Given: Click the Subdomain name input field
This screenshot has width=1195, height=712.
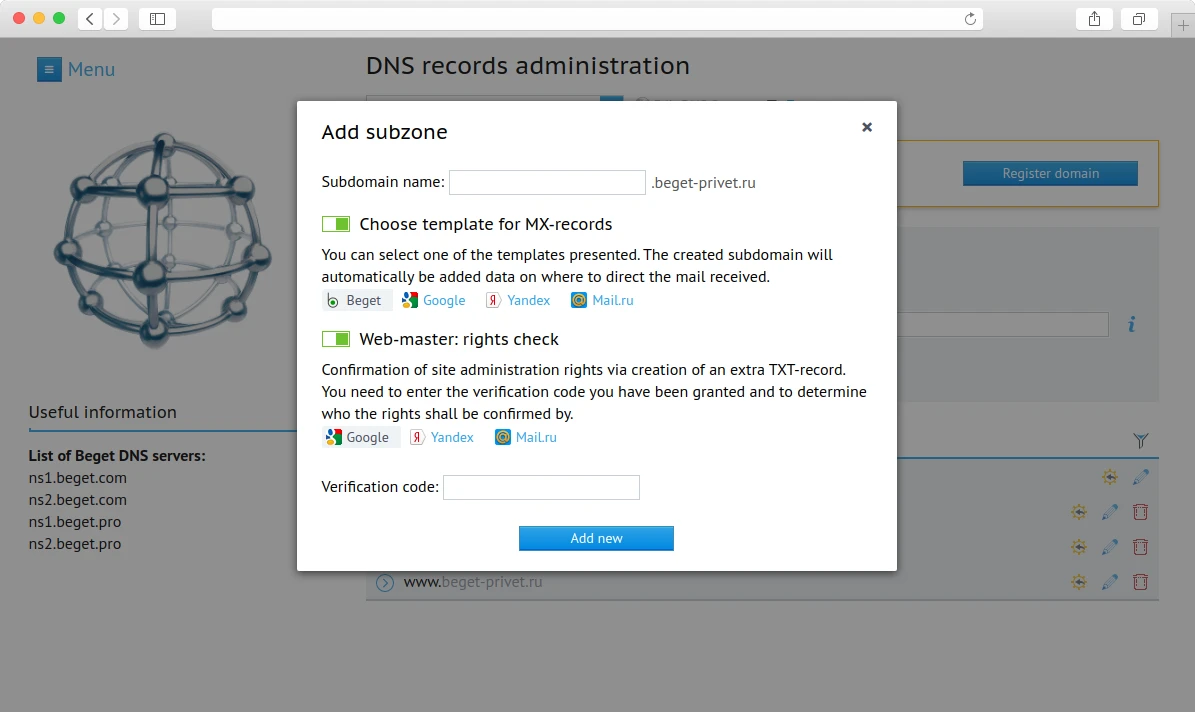Looking at the screenshot, I should point(547,182).
